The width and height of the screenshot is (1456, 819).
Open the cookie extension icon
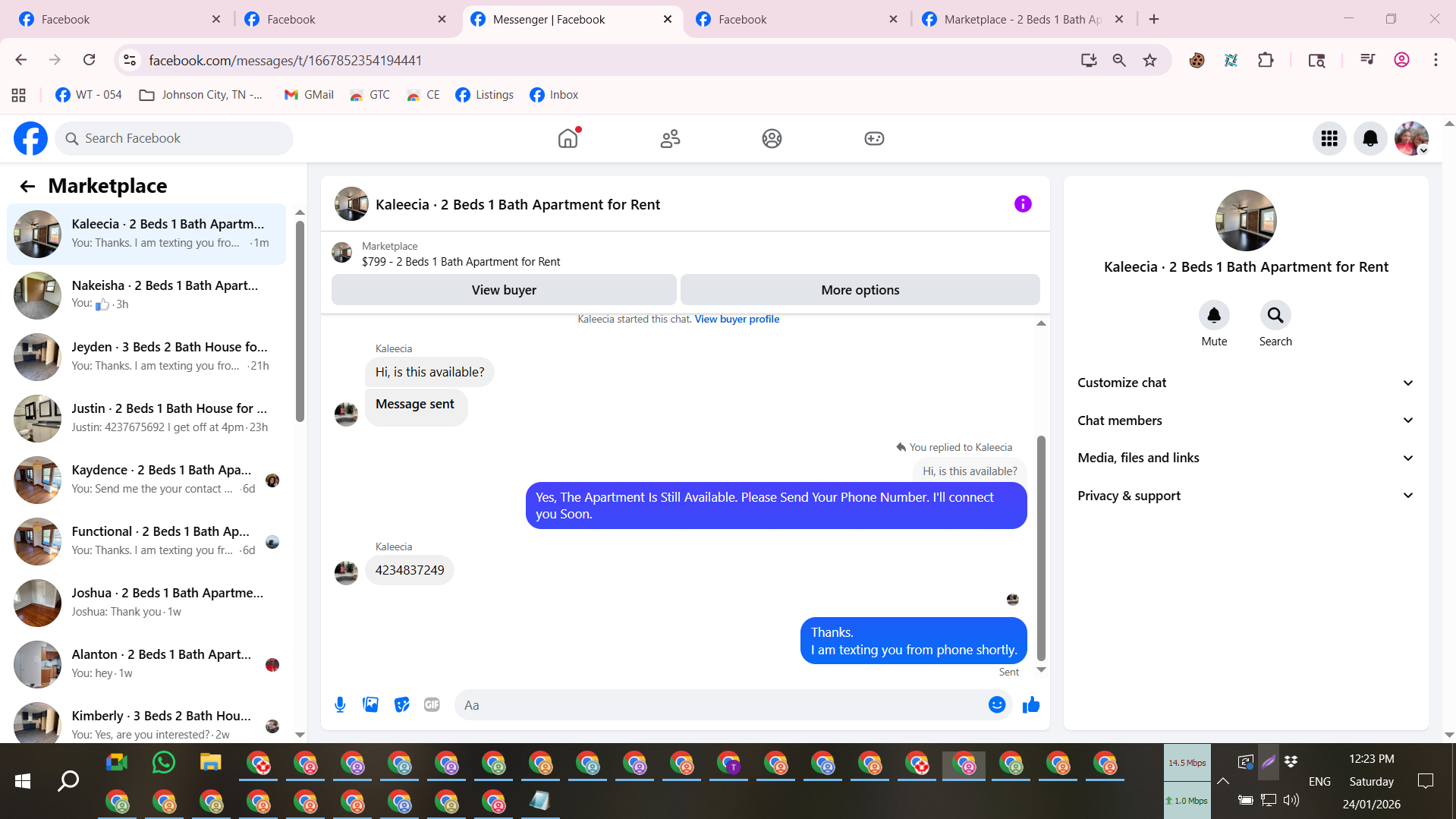[x=1197, y=60]
